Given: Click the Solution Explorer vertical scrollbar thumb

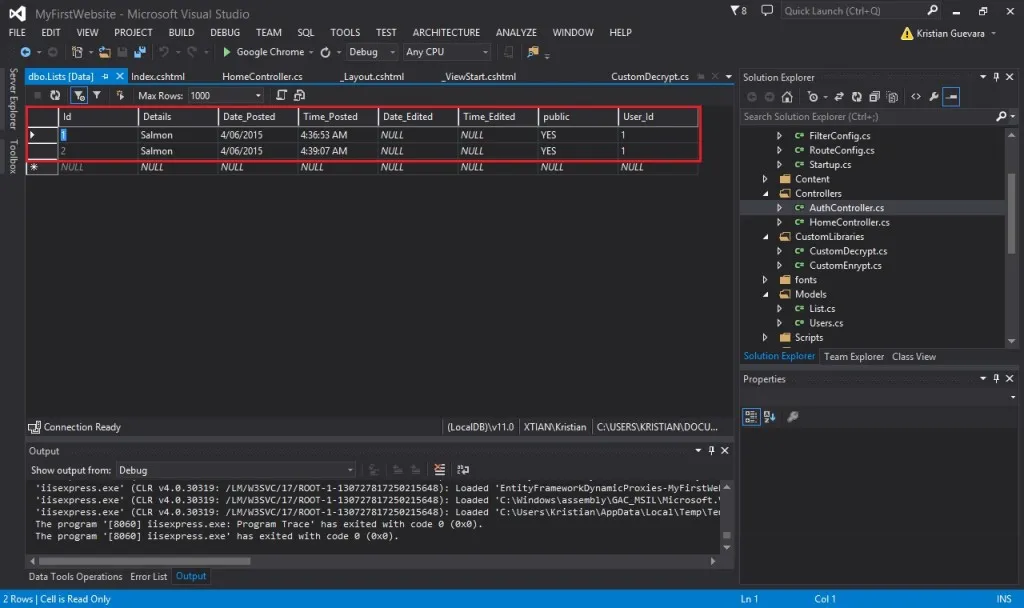Looking at the screenshot, I should click(x=1011, y=213).
